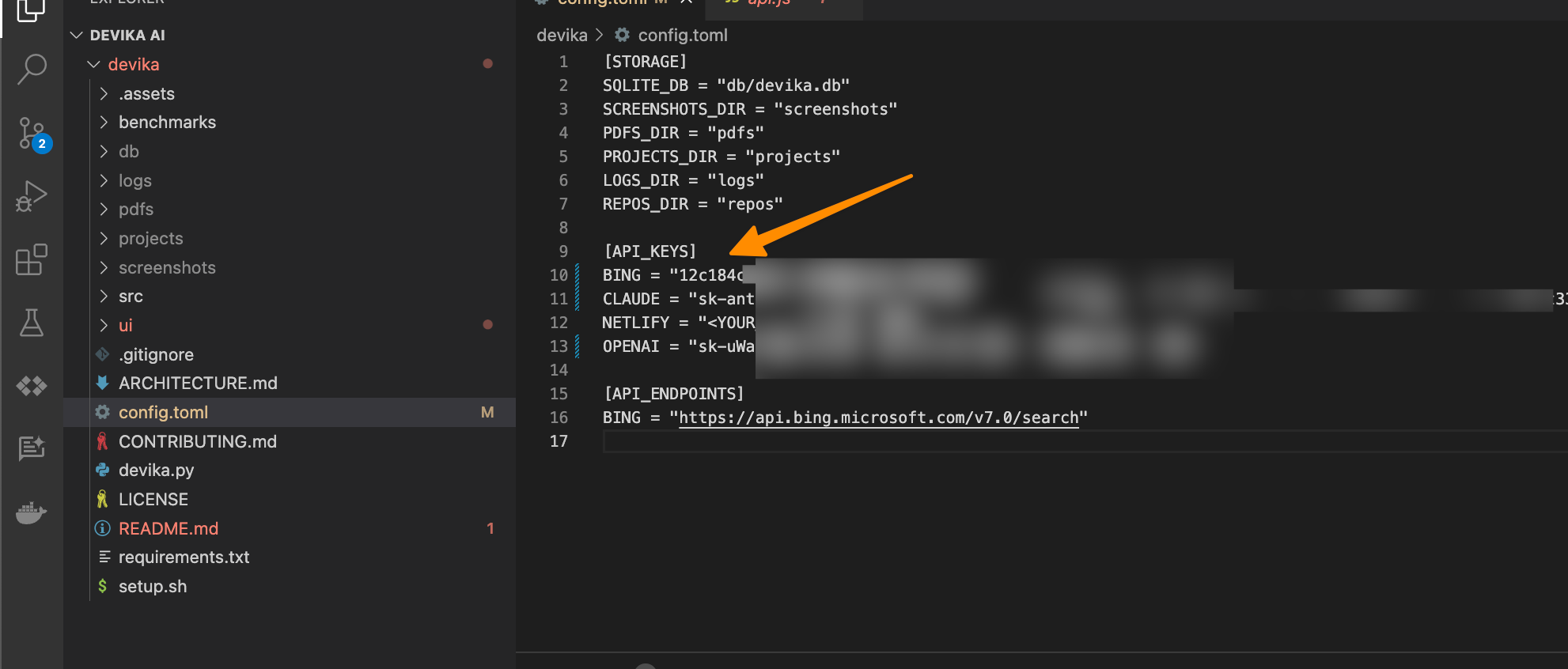Open README.md from the file explorer
Viewport: 1568px width, 669px height.
[168, 528]
